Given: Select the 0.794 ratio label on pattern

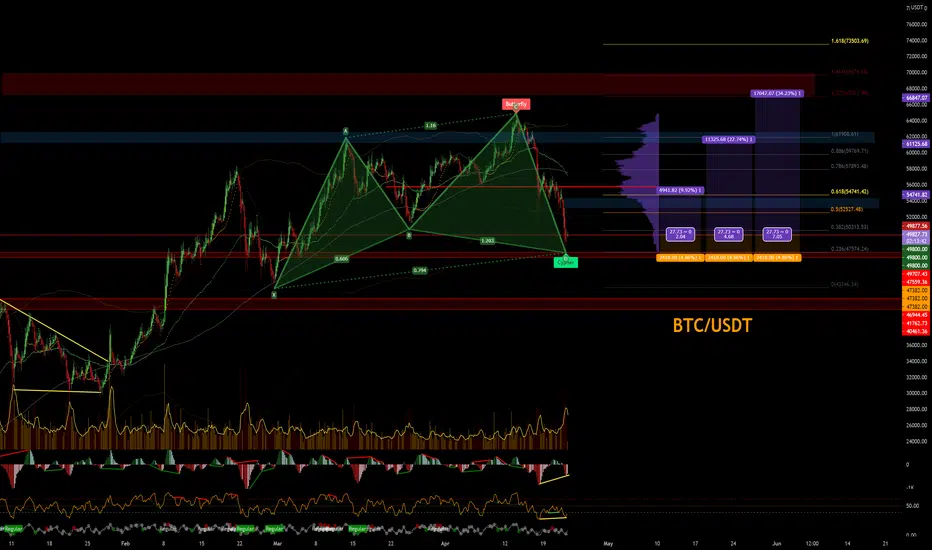Looking at the screenshot, I should click(x=420, y=271).
